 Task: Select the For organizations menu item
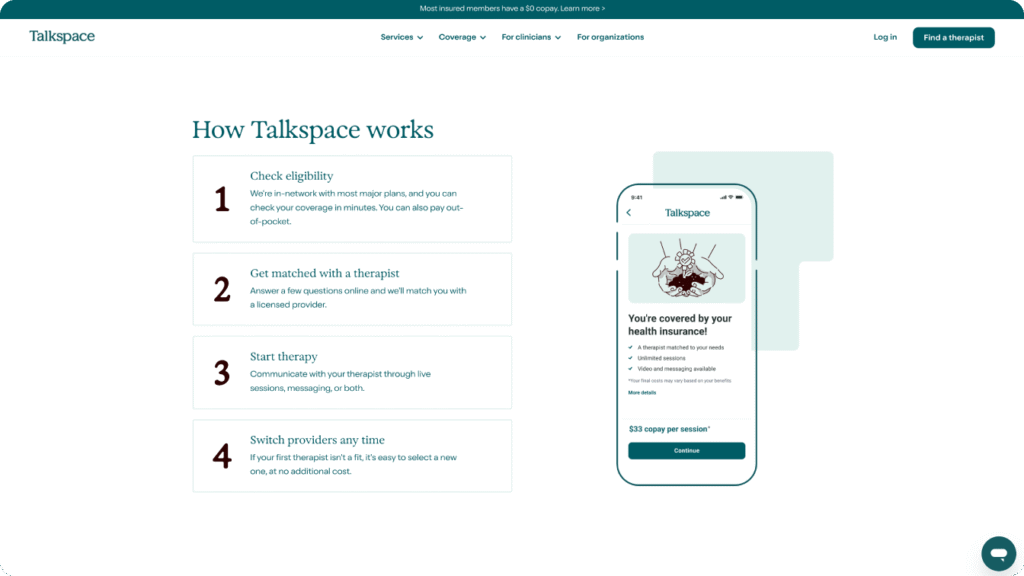[610, 37]
